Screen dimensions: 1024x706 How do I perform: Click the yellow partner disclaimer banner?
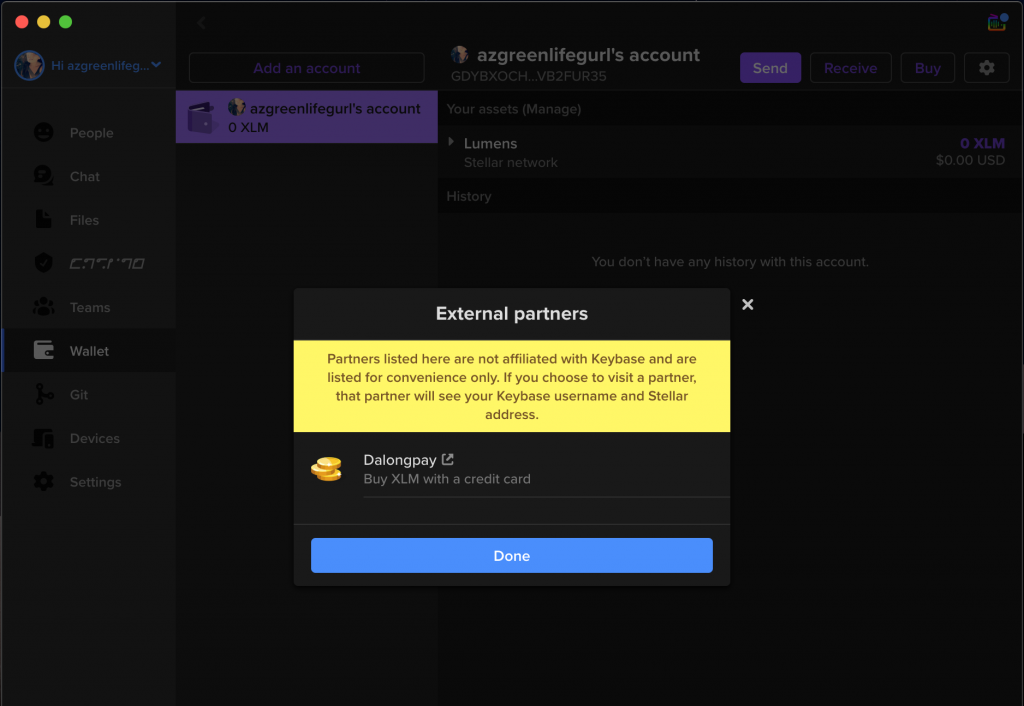tap(511, 386)
